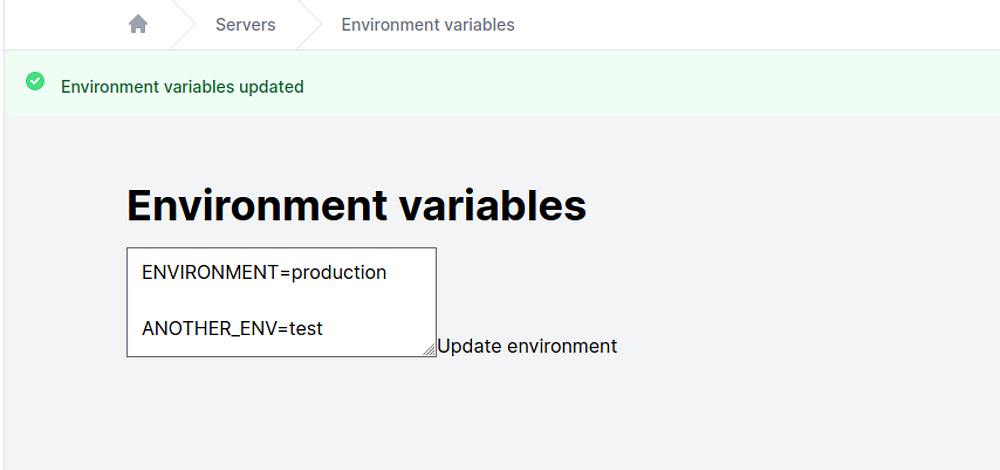Open the Servers breadcrumb link

tap(245, 24)
